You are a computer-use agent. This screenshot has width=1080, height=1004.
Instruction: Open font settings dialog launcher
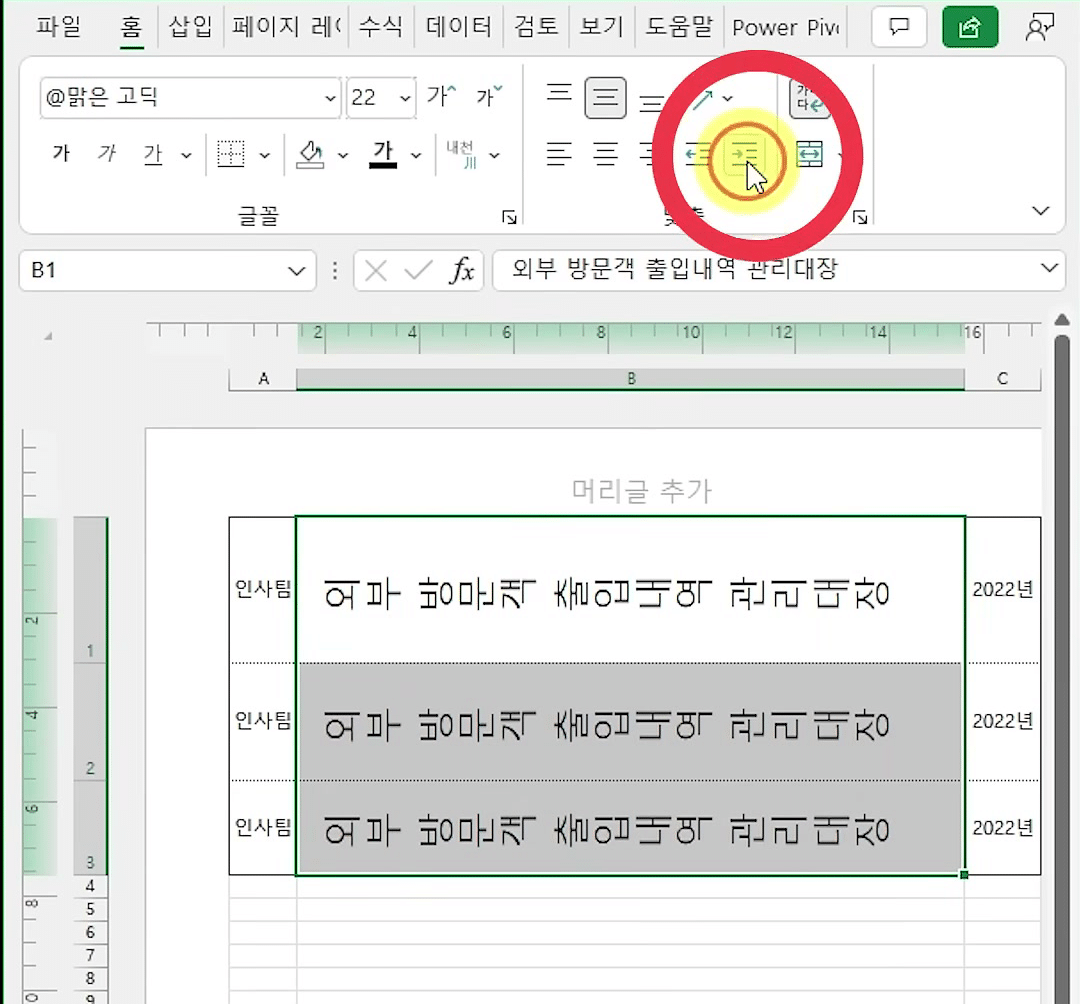click(509, 218)
